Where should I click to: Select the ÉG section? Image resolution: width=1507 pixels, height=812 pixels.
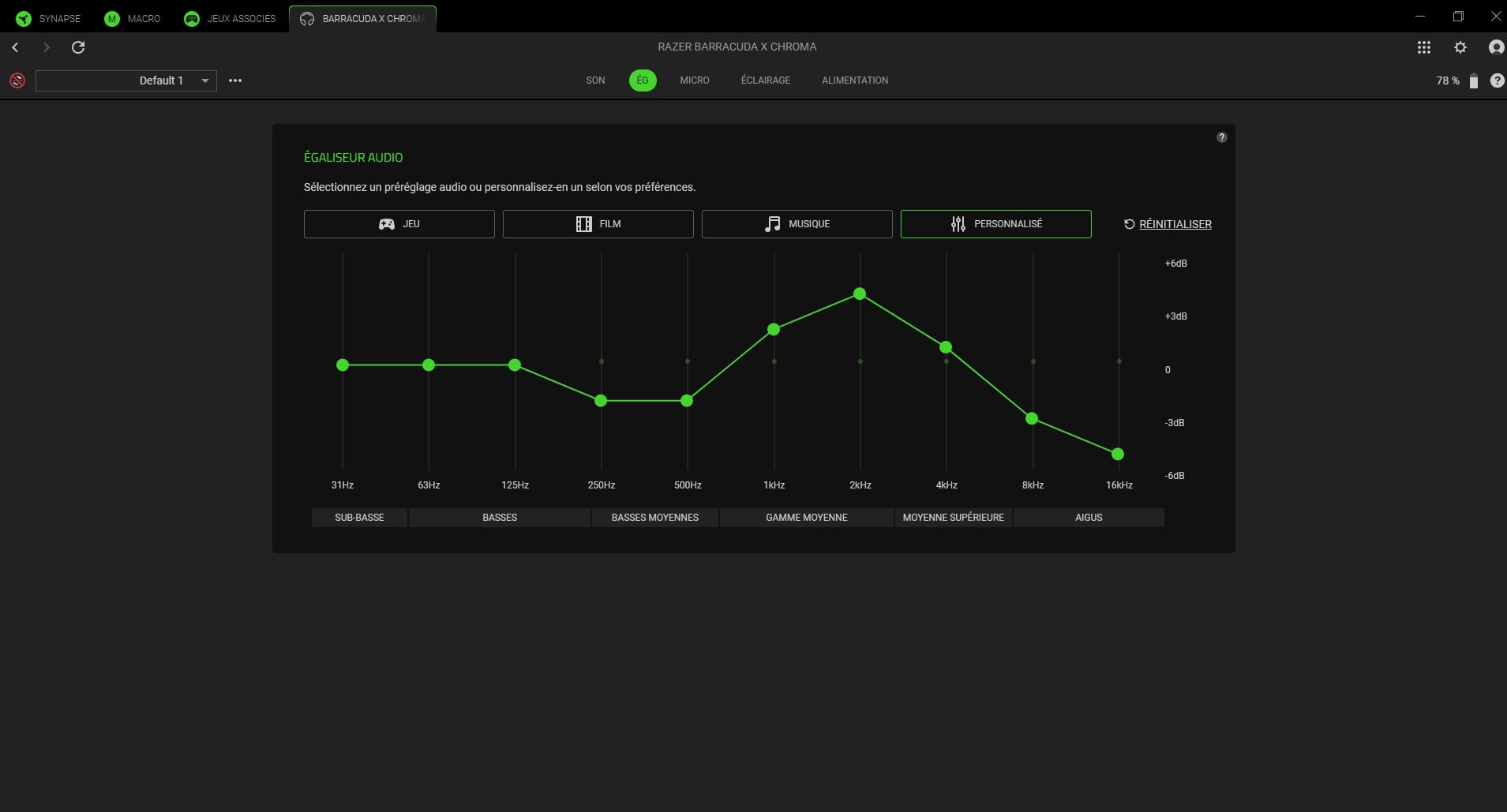point(643,80)
